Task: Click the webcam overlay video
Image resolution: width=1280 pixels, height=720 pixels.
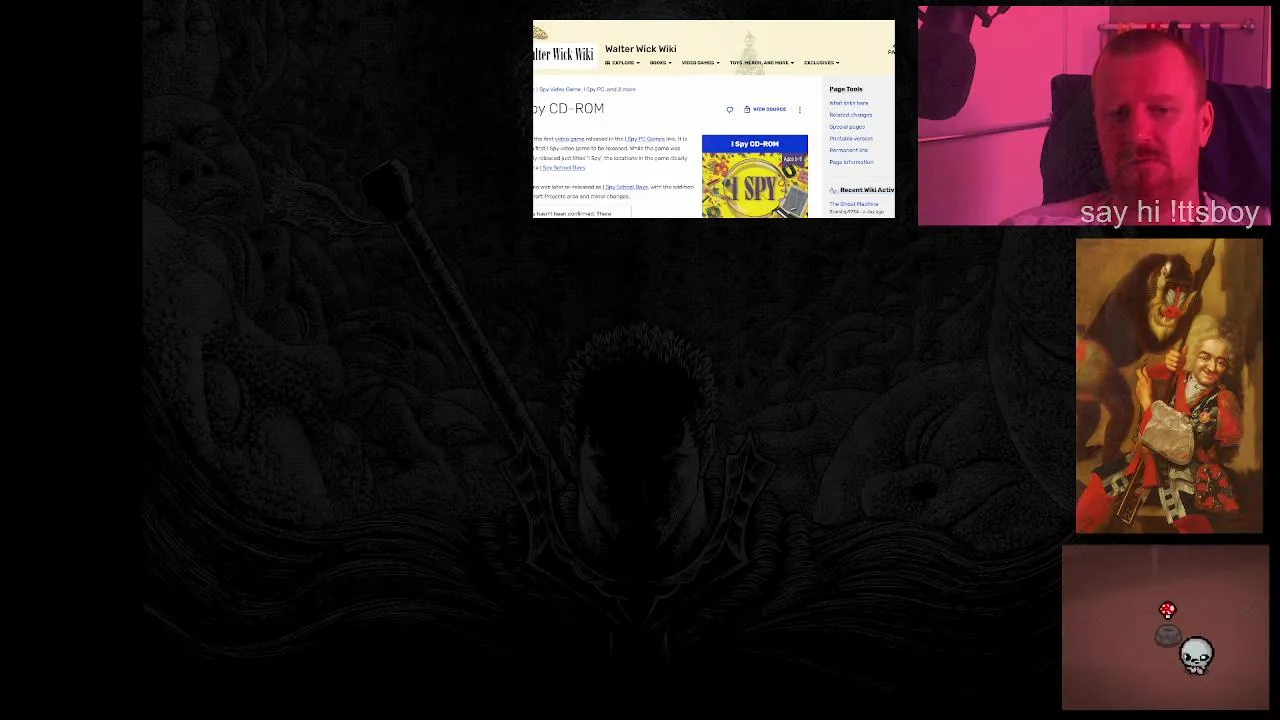Action: point(1094,116)
